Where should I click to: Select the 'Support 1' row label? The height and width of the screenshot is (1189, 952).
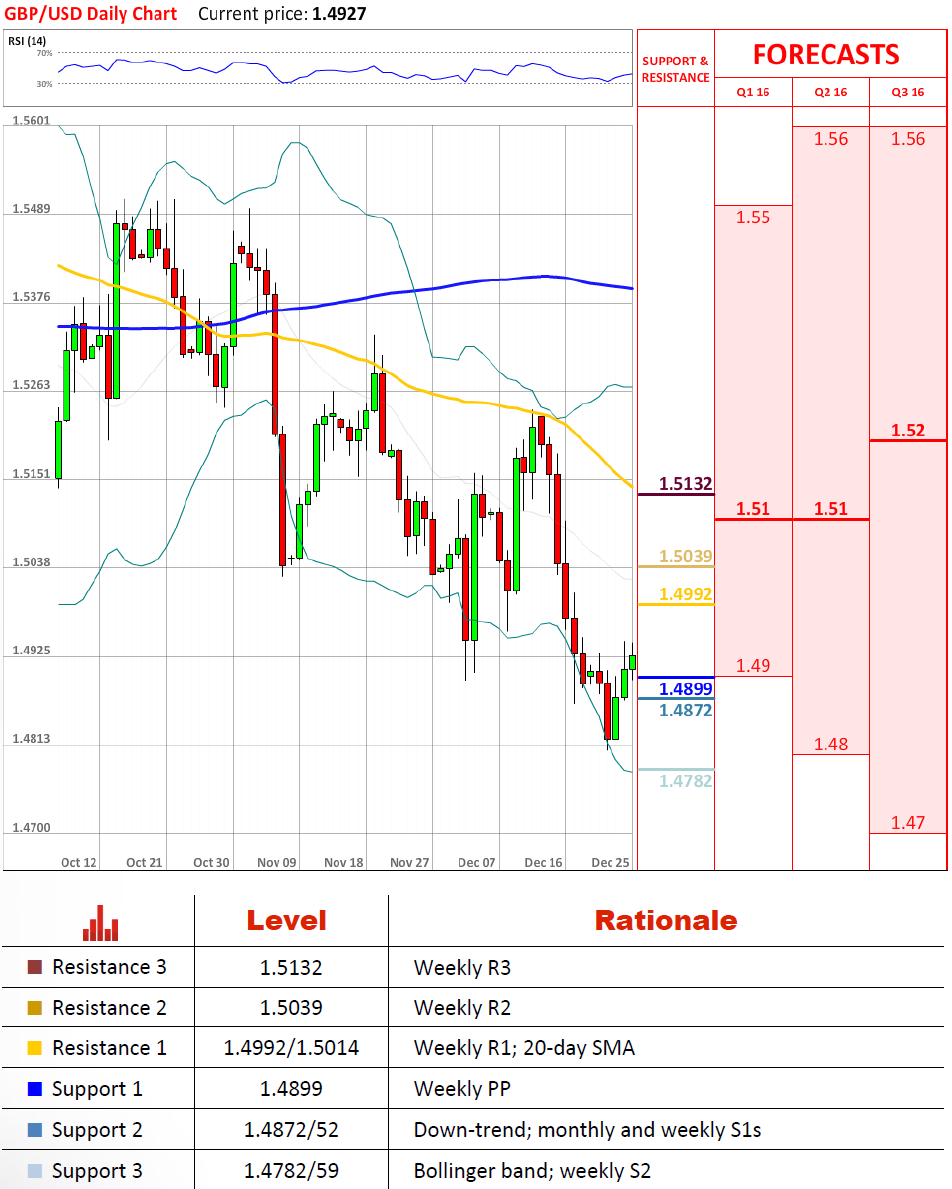pyautogui.click(x=97, y=1090)
